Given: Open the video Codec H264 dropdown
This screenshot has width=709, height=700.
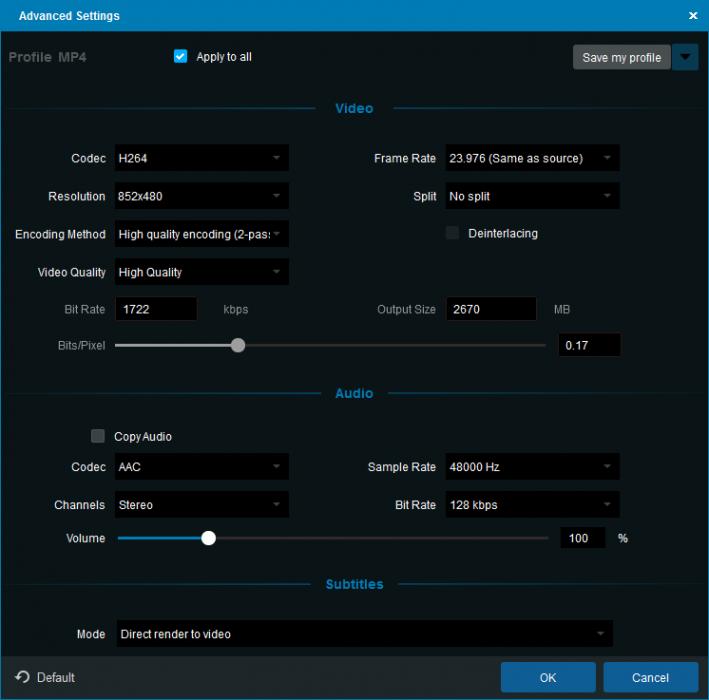Looking at the screenshot, I should [201, 158].
